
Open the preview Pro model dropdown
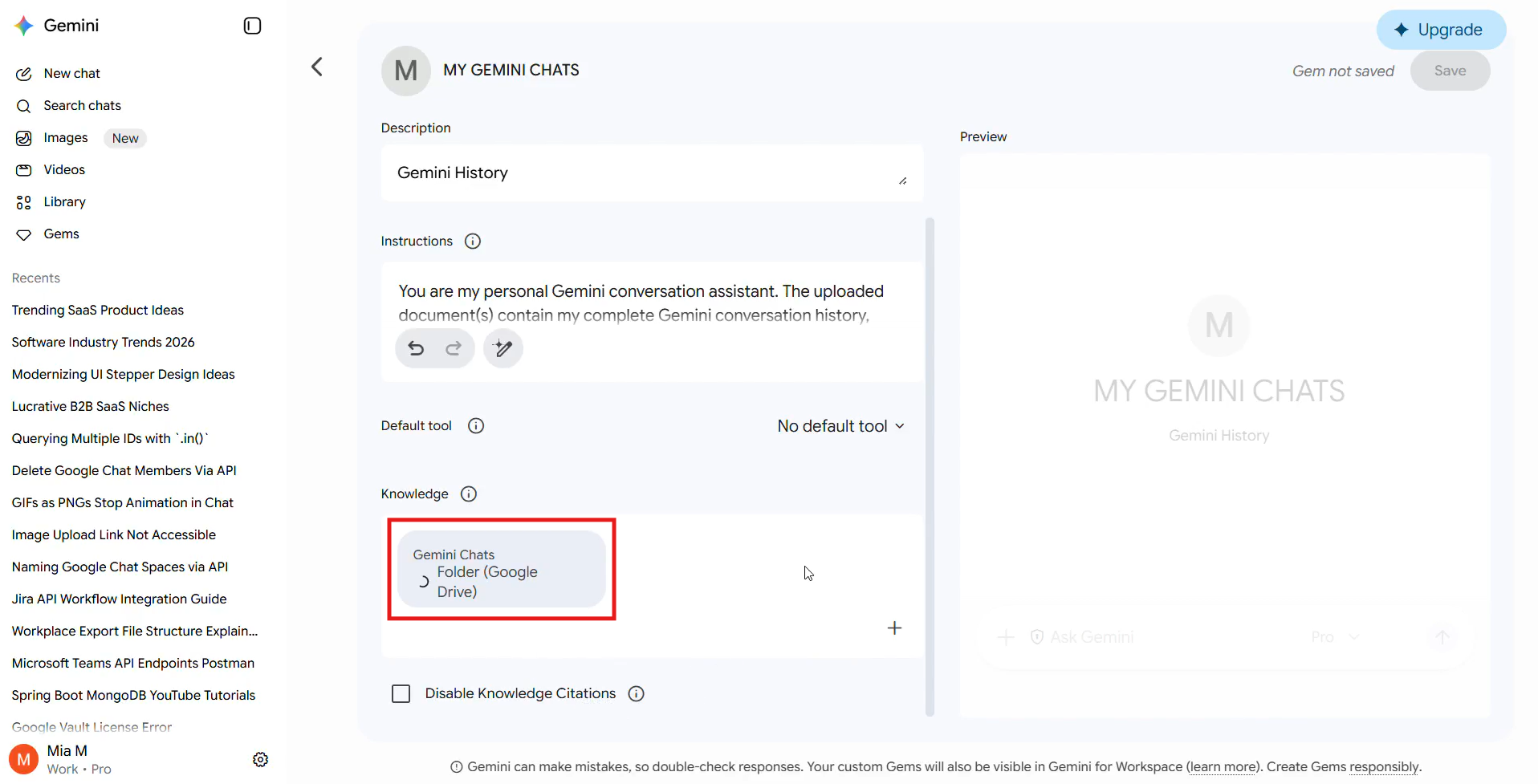click(x=1335, y=637)
